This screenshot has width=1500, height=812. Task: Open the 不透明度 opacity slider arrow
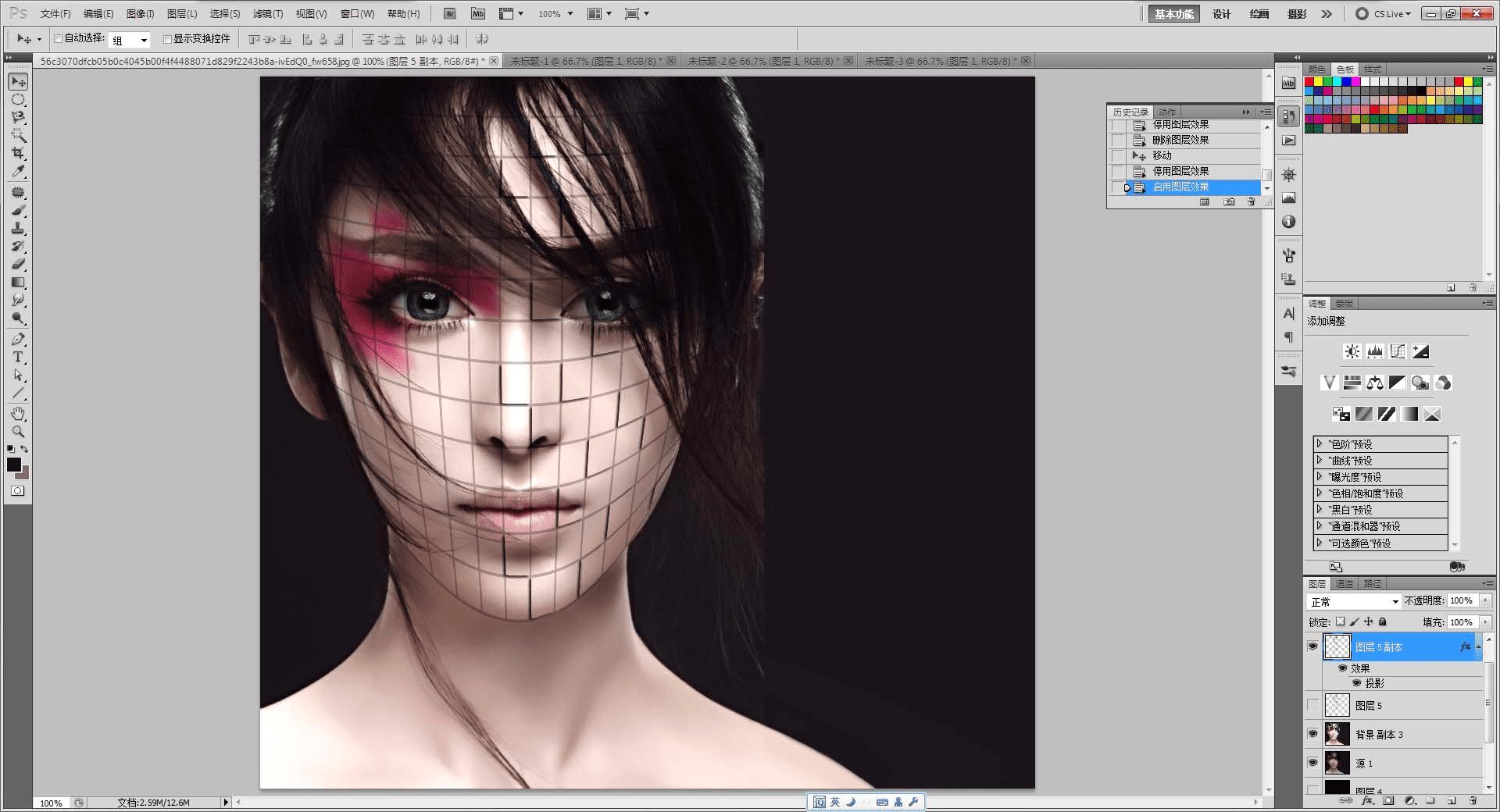coord(1485,600)
